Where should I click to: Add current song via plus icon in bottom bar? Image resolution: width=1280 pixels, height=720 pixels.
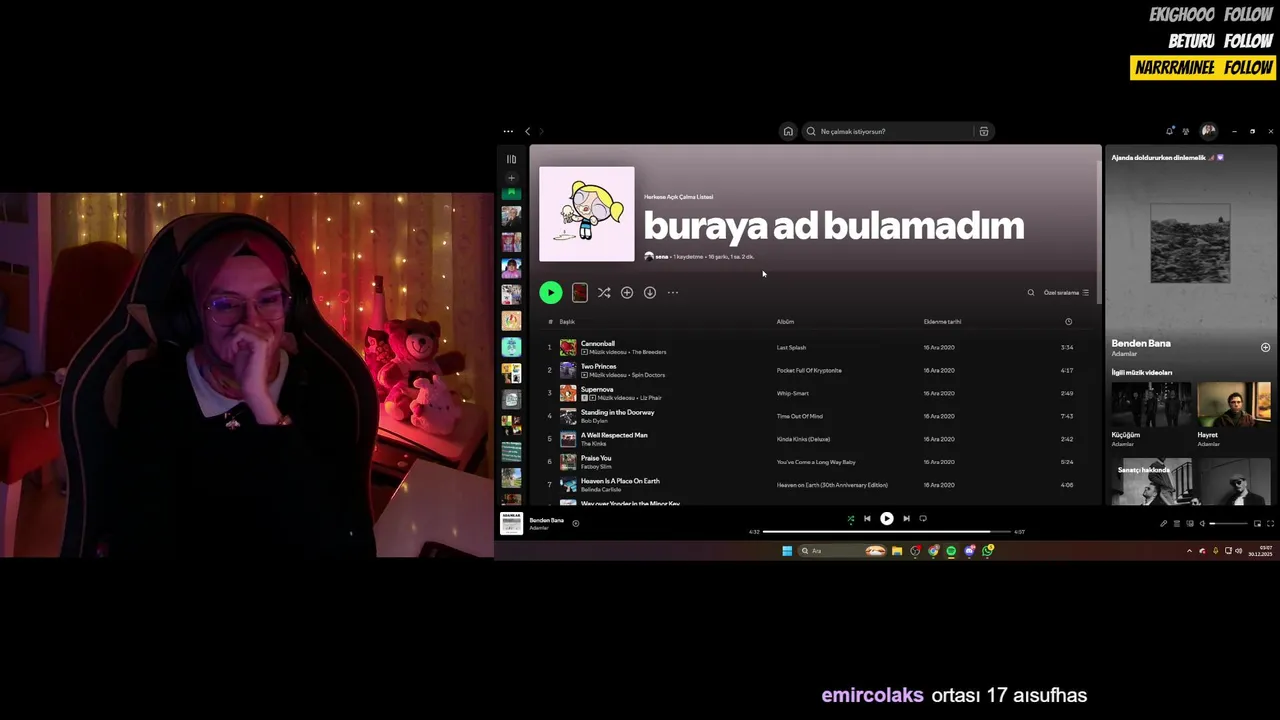coord(576,523)
